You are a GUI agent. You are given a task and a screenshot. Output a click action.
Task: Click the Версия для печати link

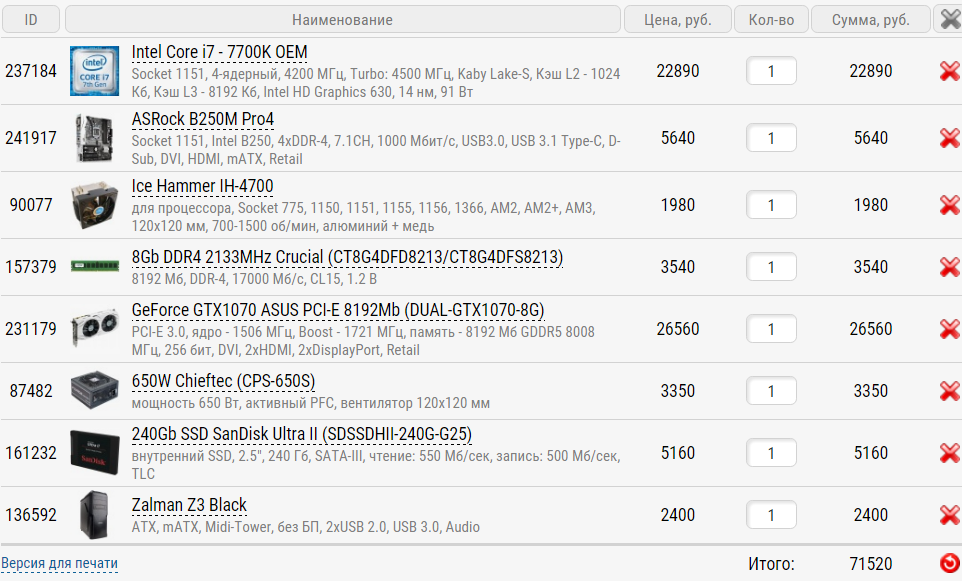coord(60,563)
